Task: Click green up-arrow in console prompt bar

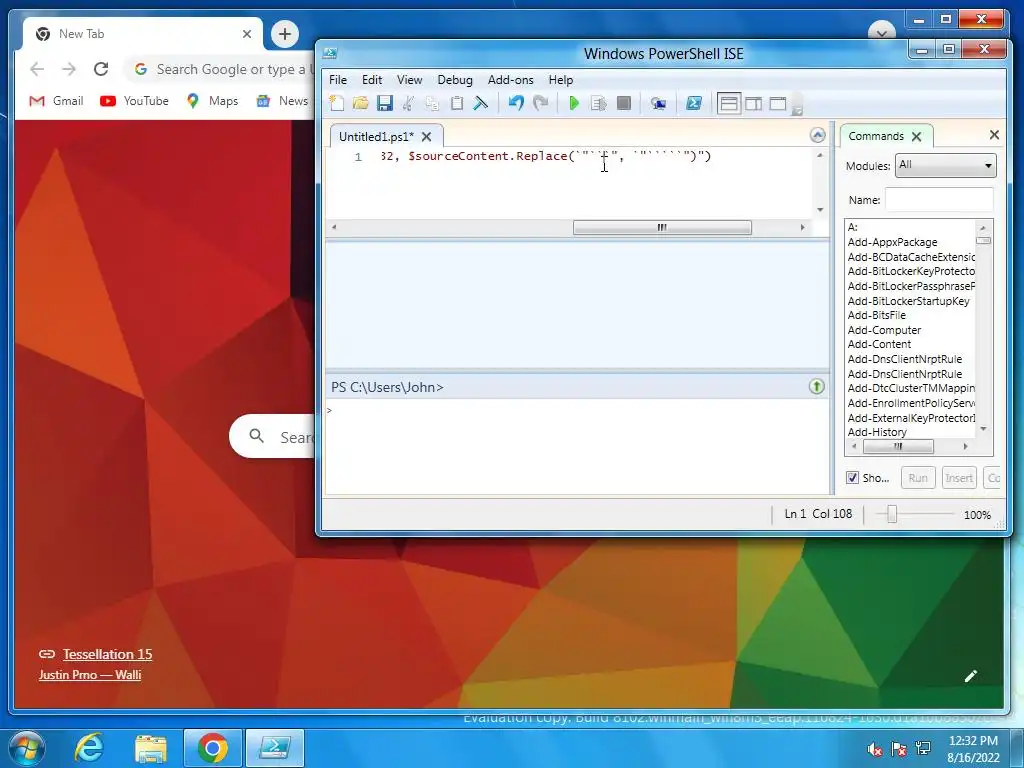Action: point(816,387)
